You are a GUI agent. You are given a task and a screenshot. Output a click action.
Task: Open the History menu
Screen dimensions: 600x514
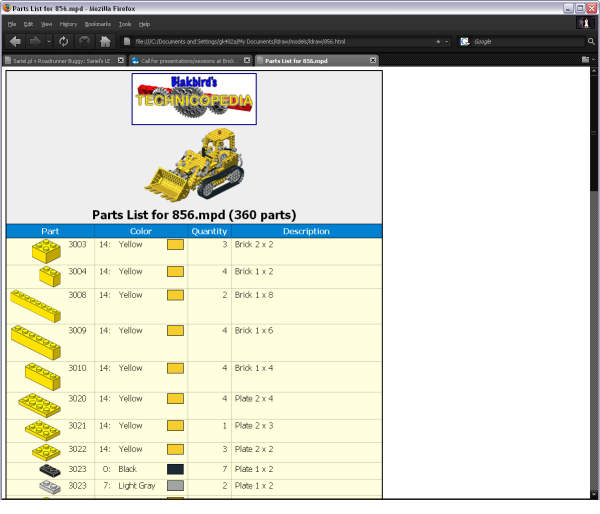tap(68, 24)
